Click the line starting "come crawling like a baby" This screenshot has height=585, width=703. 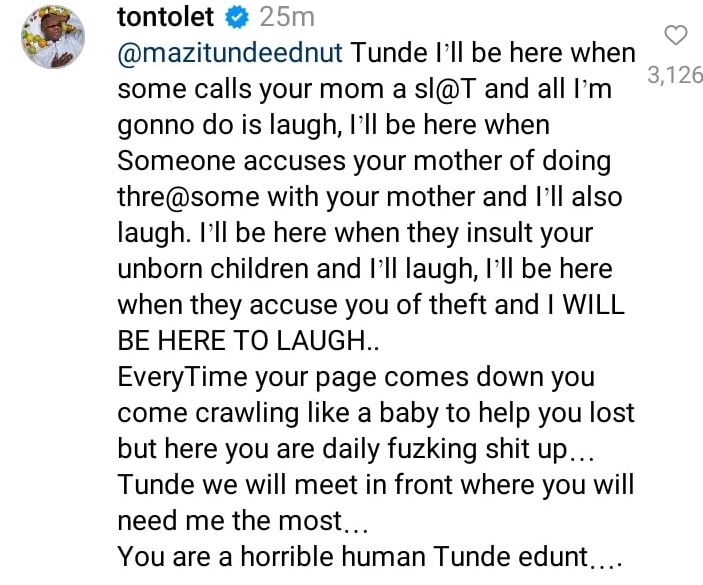click(x=376, y=413)
